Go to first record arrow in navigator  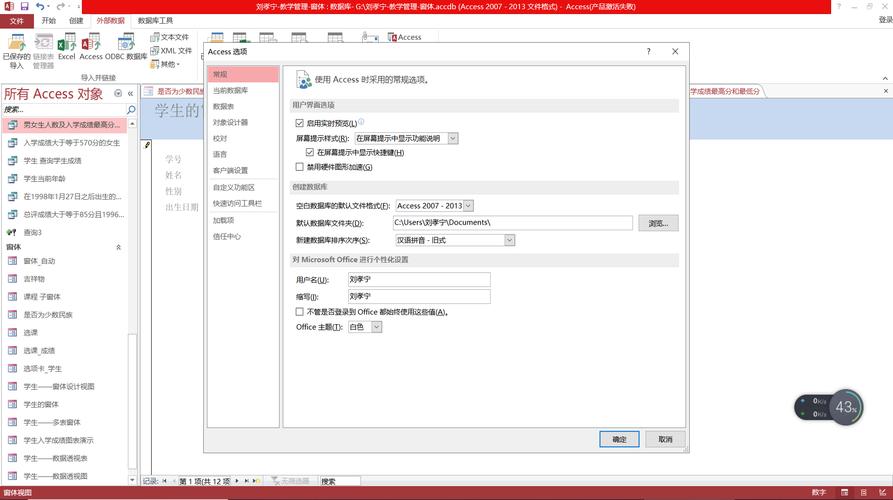point(164,481)
